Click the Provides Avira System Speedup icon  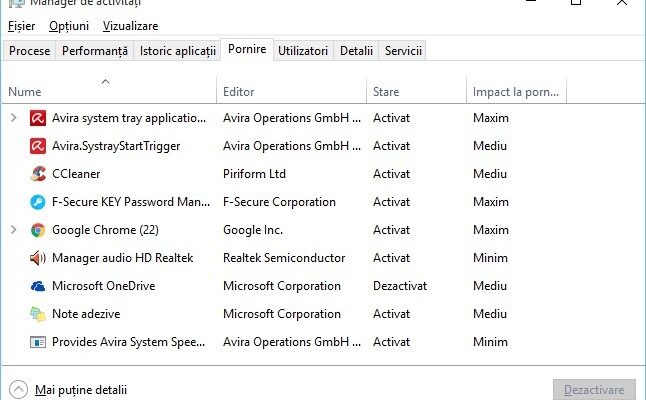[x=38, y=342]
